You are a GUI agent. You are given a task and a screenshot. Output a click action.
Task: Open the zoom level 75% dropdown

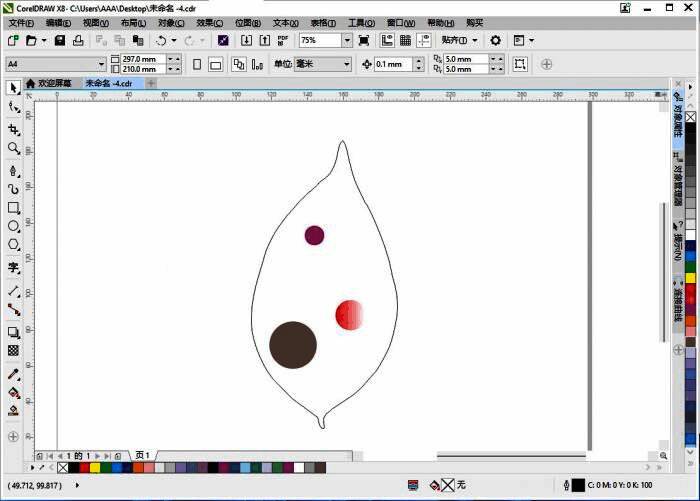[x=347, y=41]
